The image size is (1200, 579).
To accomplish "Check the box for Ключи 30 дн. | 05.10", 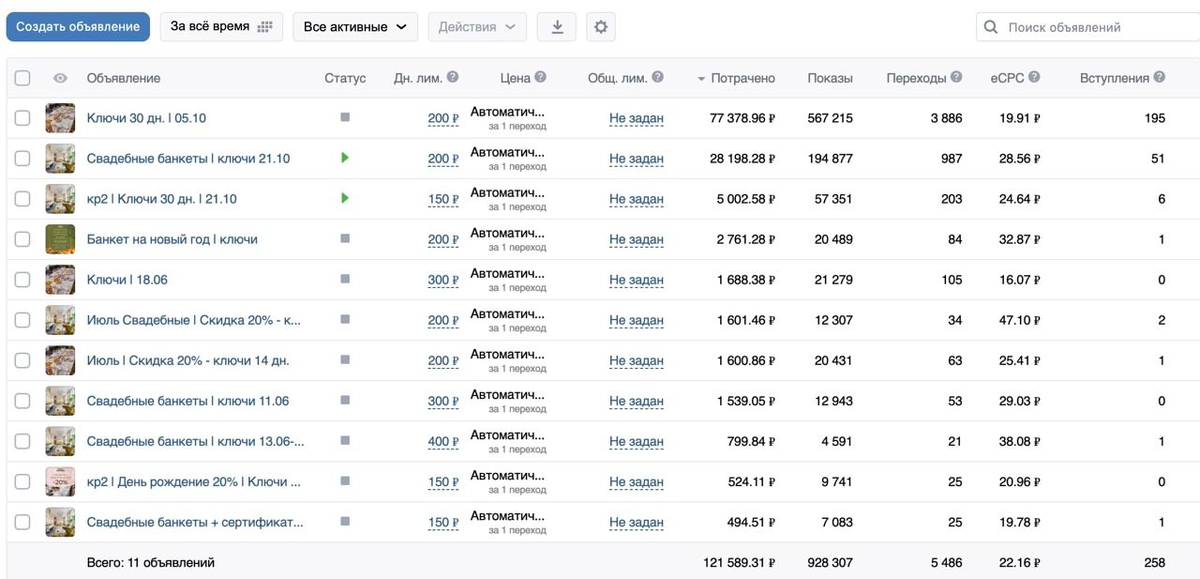I will [x=22, y=118].
